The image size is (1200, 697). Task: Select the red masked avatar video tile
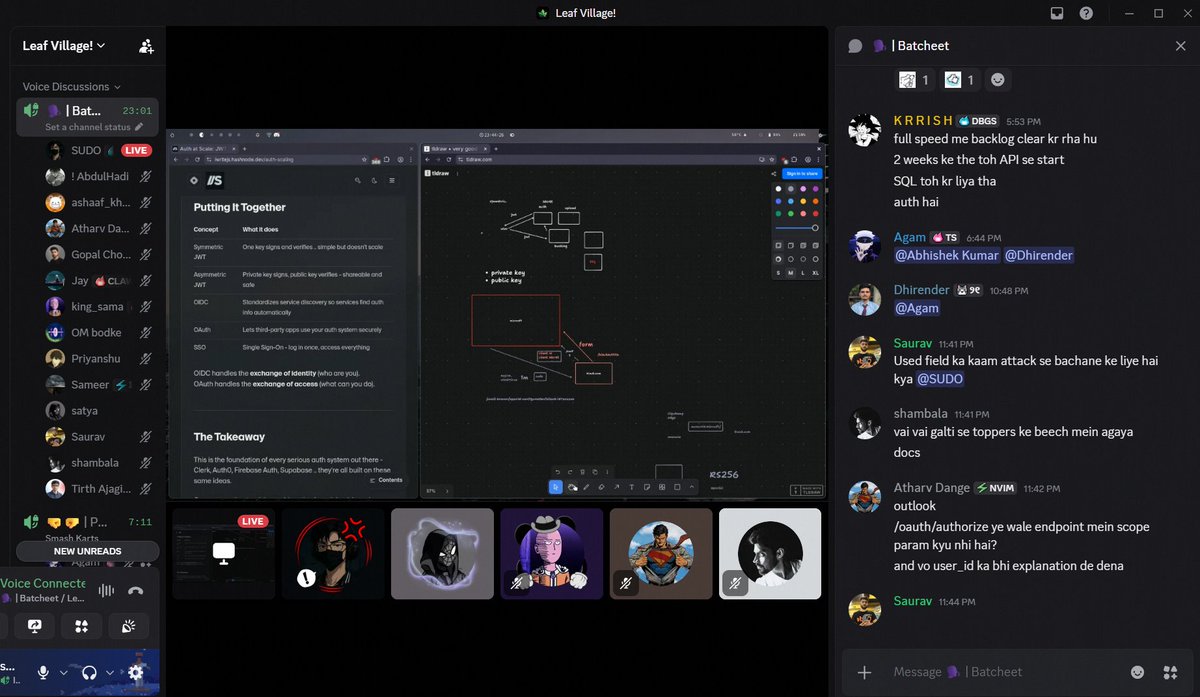[333, 553]
